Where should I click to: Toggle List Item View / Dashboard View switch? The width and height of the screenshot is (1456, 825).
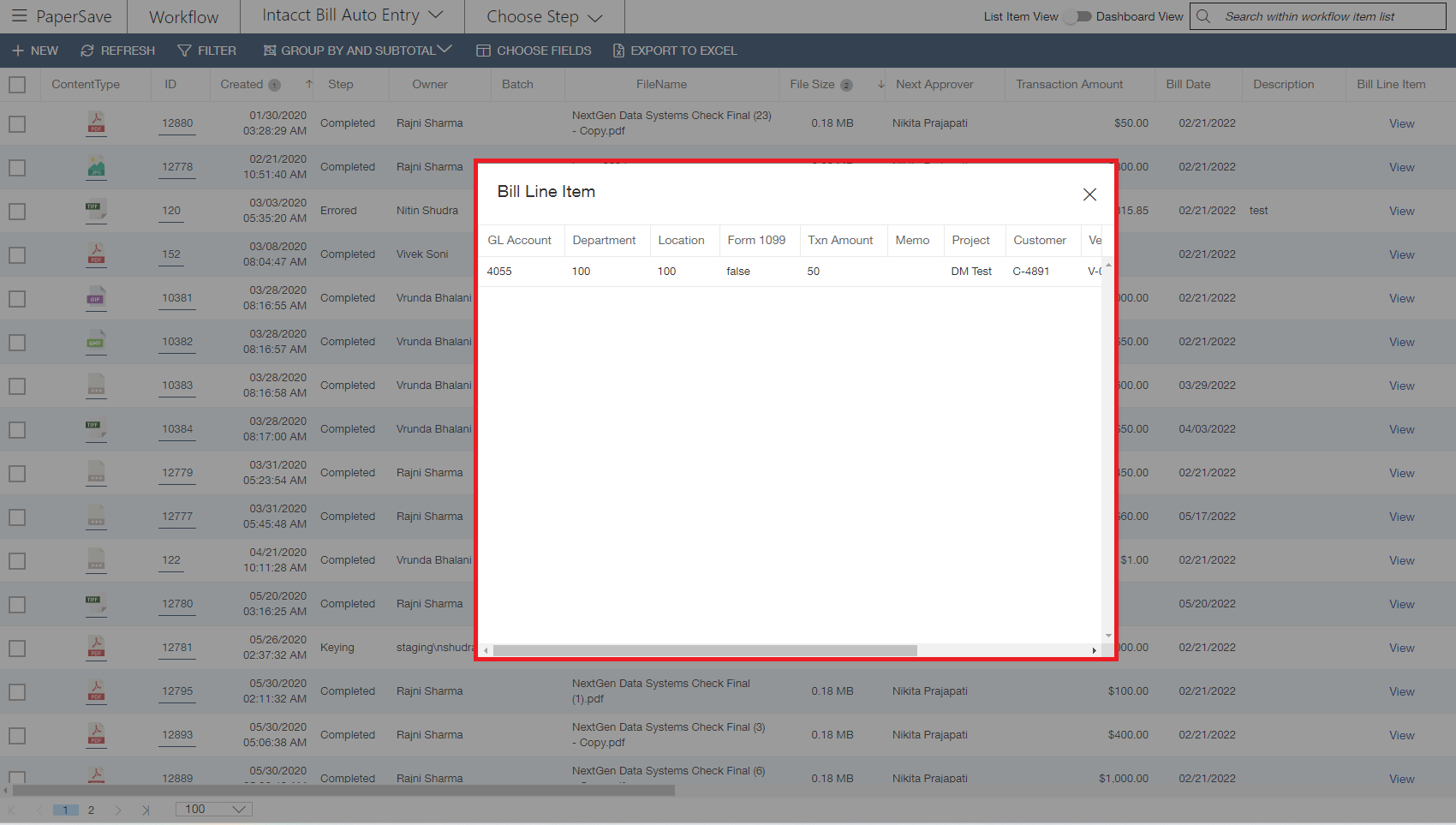[x=1077, y=16]
